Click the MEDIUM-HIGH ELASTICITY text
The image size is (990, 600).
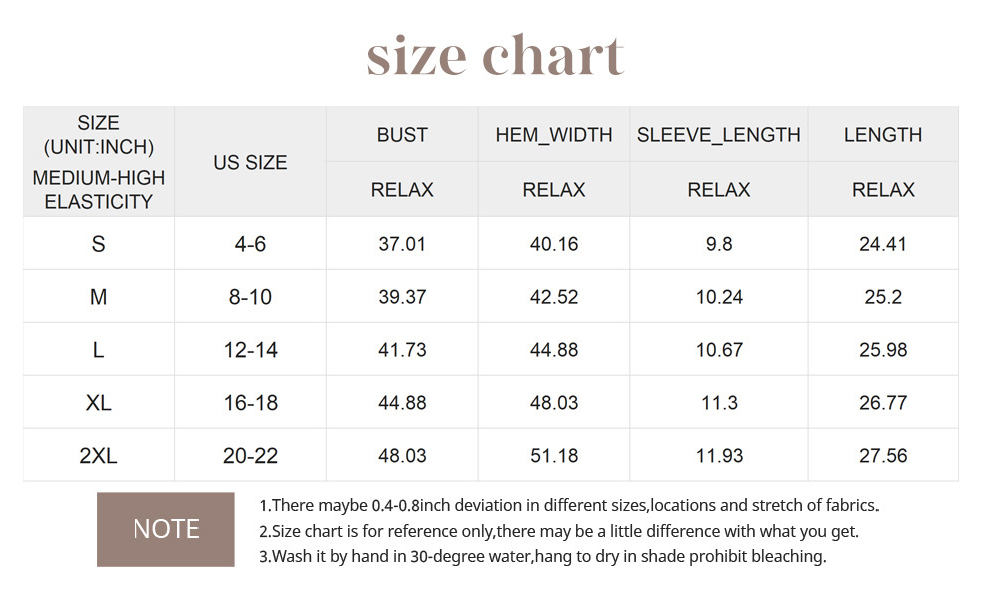98,189
